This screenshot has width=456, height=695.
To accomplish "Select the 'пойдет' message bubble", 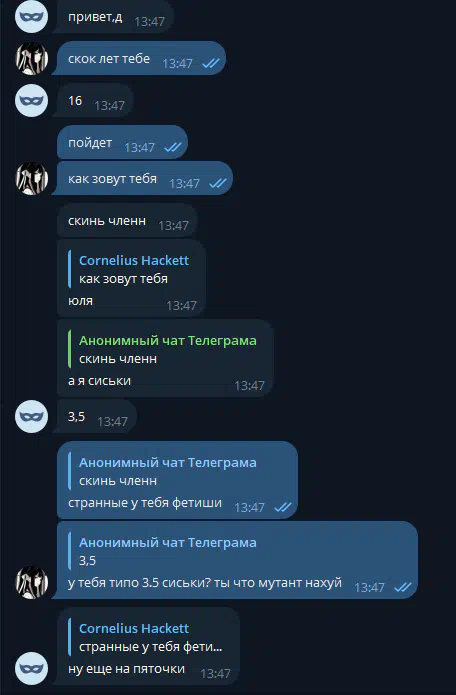I will point(122,142).
